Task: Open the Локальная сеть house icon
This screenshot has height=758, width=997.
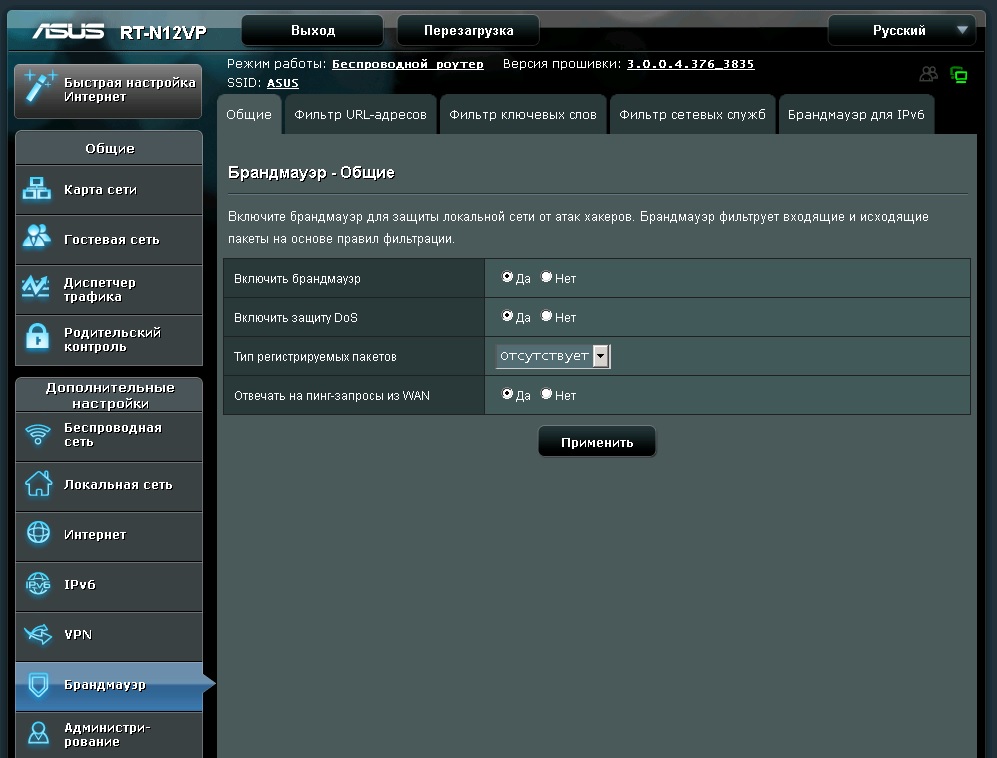Action: pyautogui.click(x=38, y=483)
